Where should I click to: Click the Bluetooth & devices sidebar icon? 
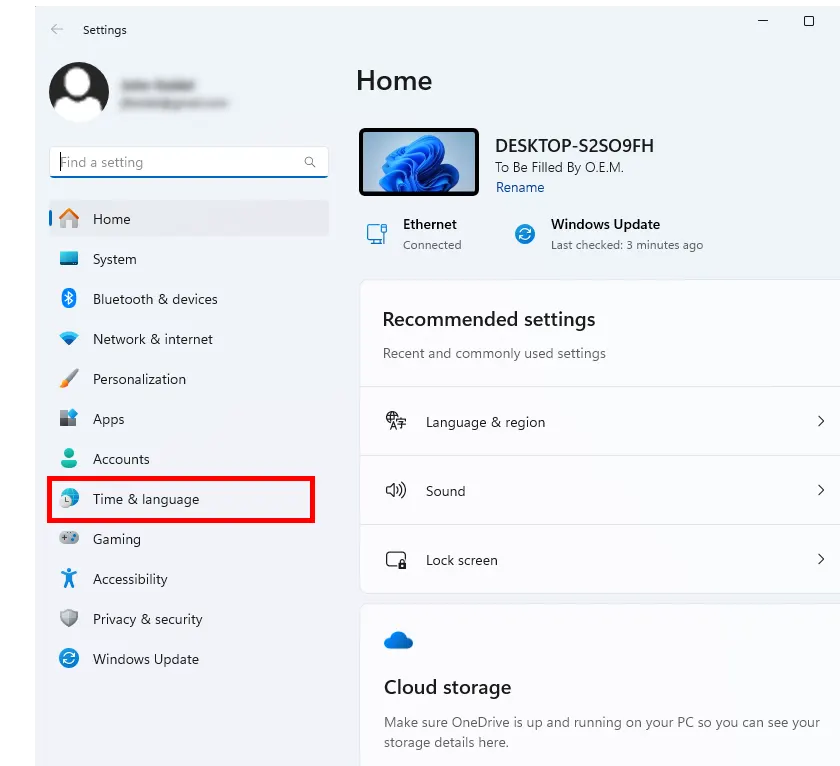[x=69, y=299]
